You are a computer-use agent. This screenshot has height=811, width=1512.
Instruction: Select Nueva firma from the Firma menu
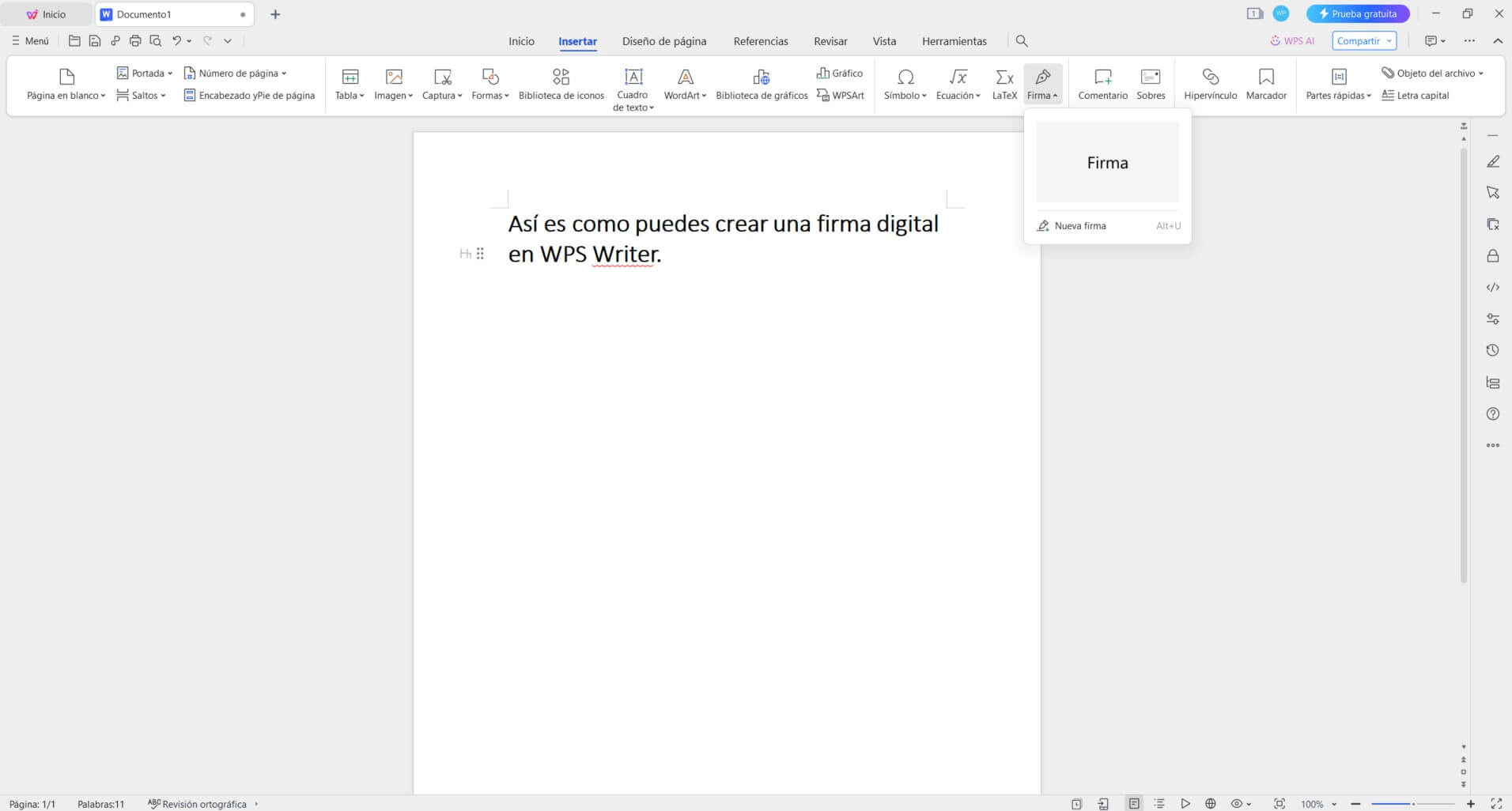pyautogui.click(x=1080, y=225)
